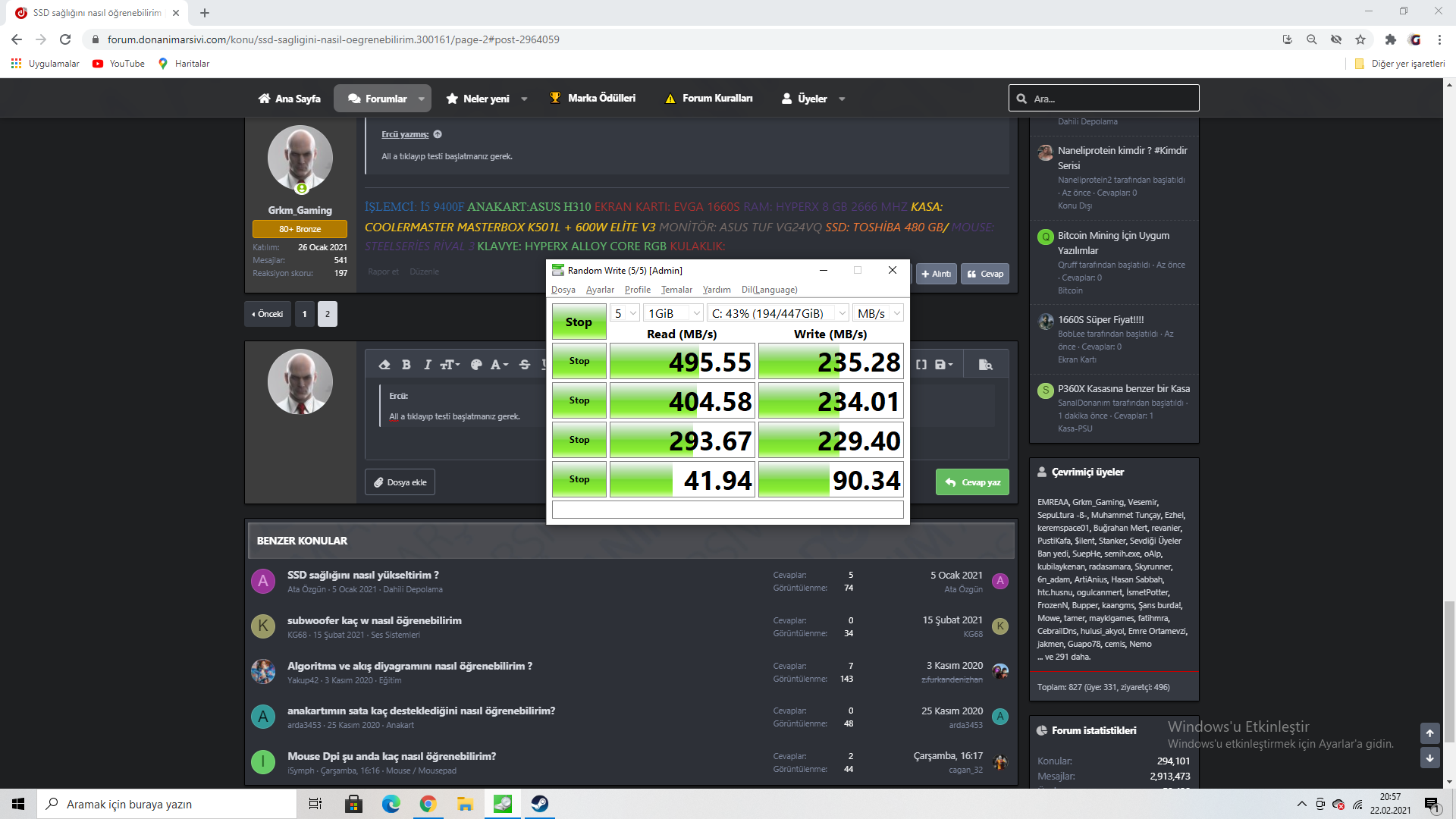
Task: Expand the test count dropdown showing 5
Action: pyautogui.click(x=626, y=313)
